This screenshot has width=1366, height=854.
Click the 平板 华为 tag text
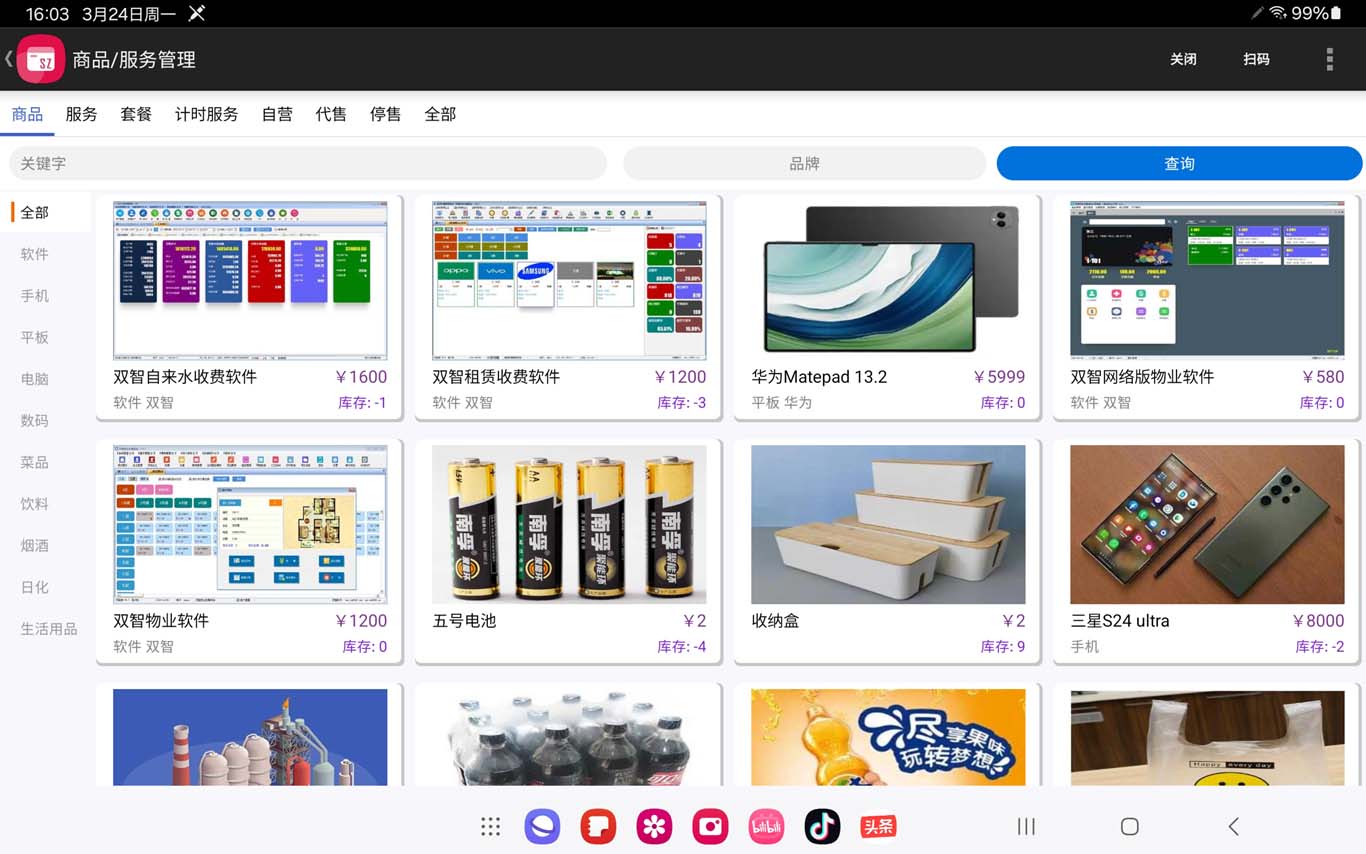[782, 403]
